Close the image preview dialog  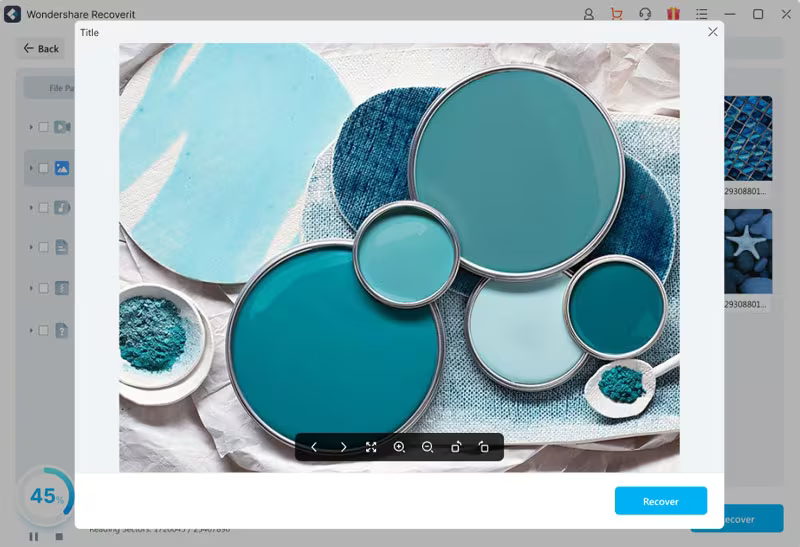tap(712, 32)
